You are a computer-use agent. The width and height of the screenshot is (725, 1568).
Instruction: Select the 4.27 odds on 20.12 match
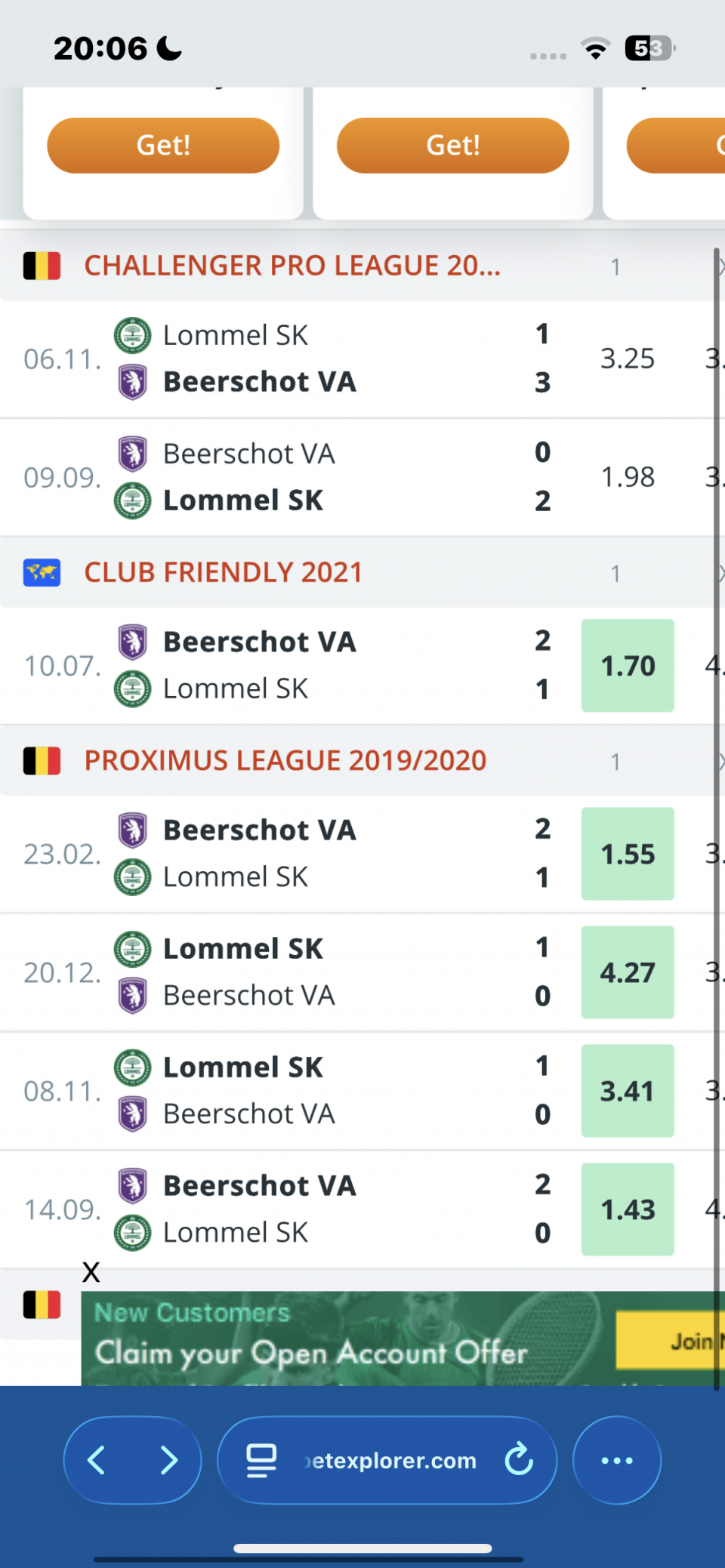(627, 972)
